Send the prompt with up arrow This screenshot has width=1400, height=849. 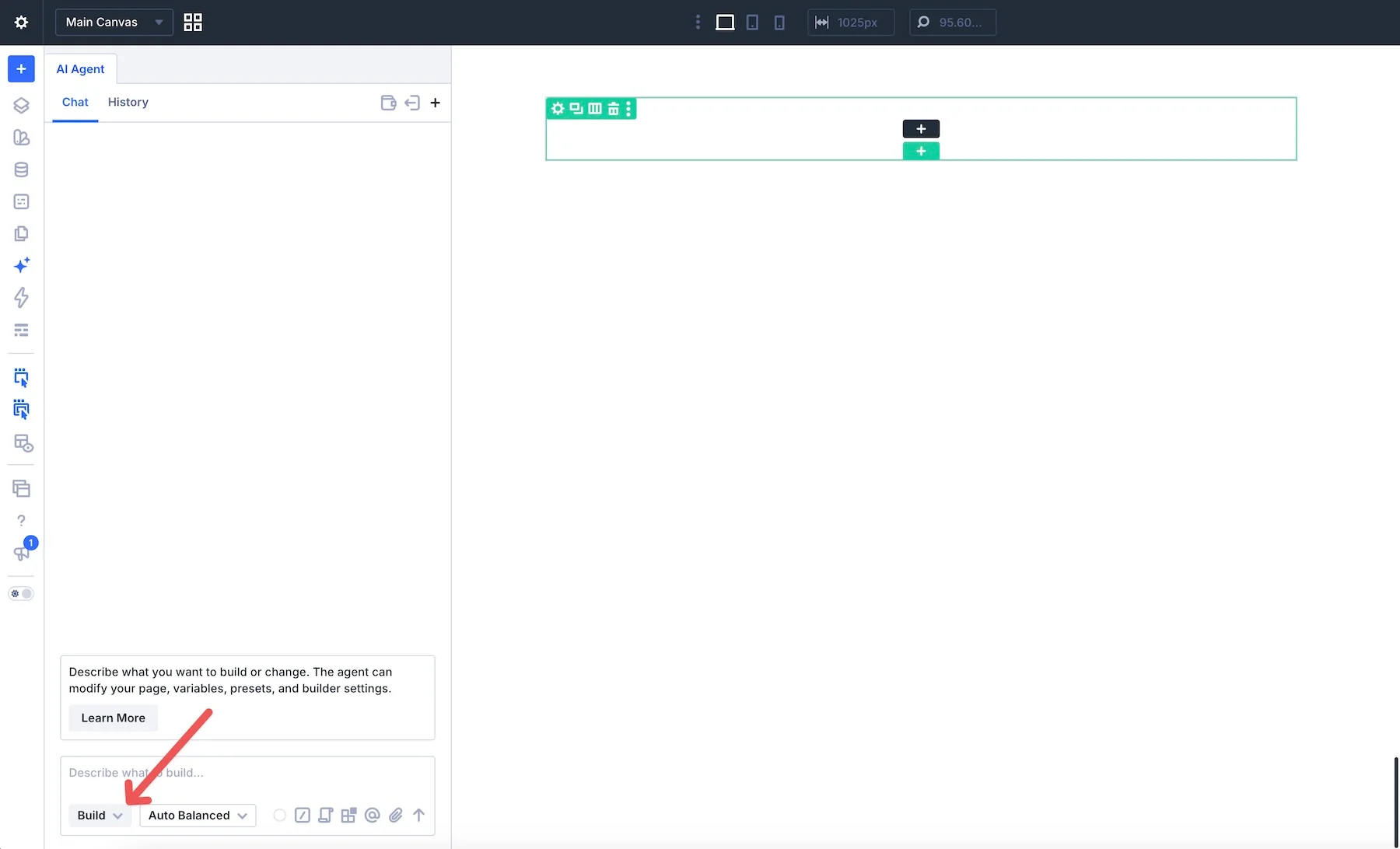pos(419,815)
